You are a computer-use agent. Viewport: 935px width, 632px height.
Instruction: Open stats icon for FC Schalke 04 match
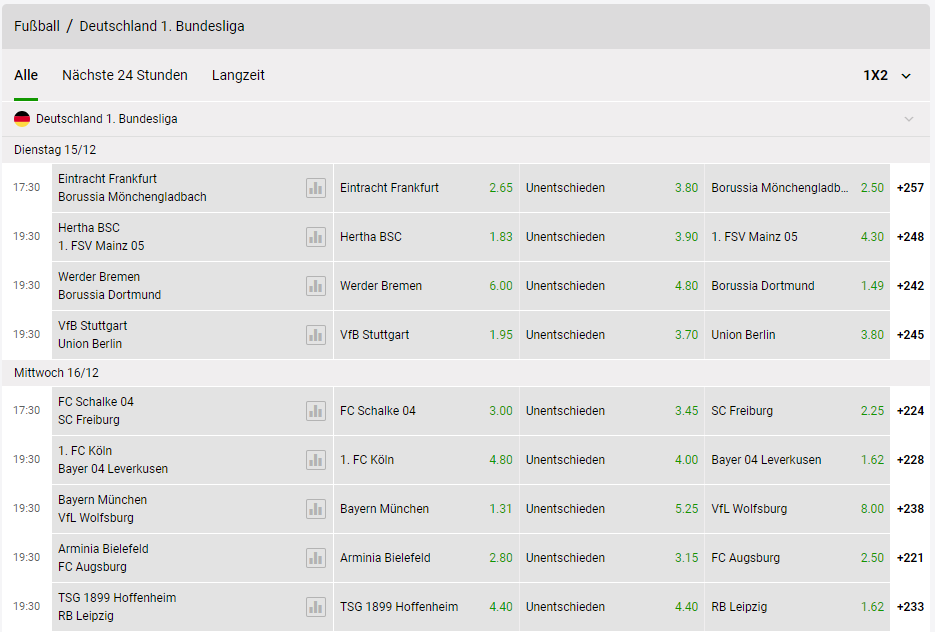coord(316,411)
